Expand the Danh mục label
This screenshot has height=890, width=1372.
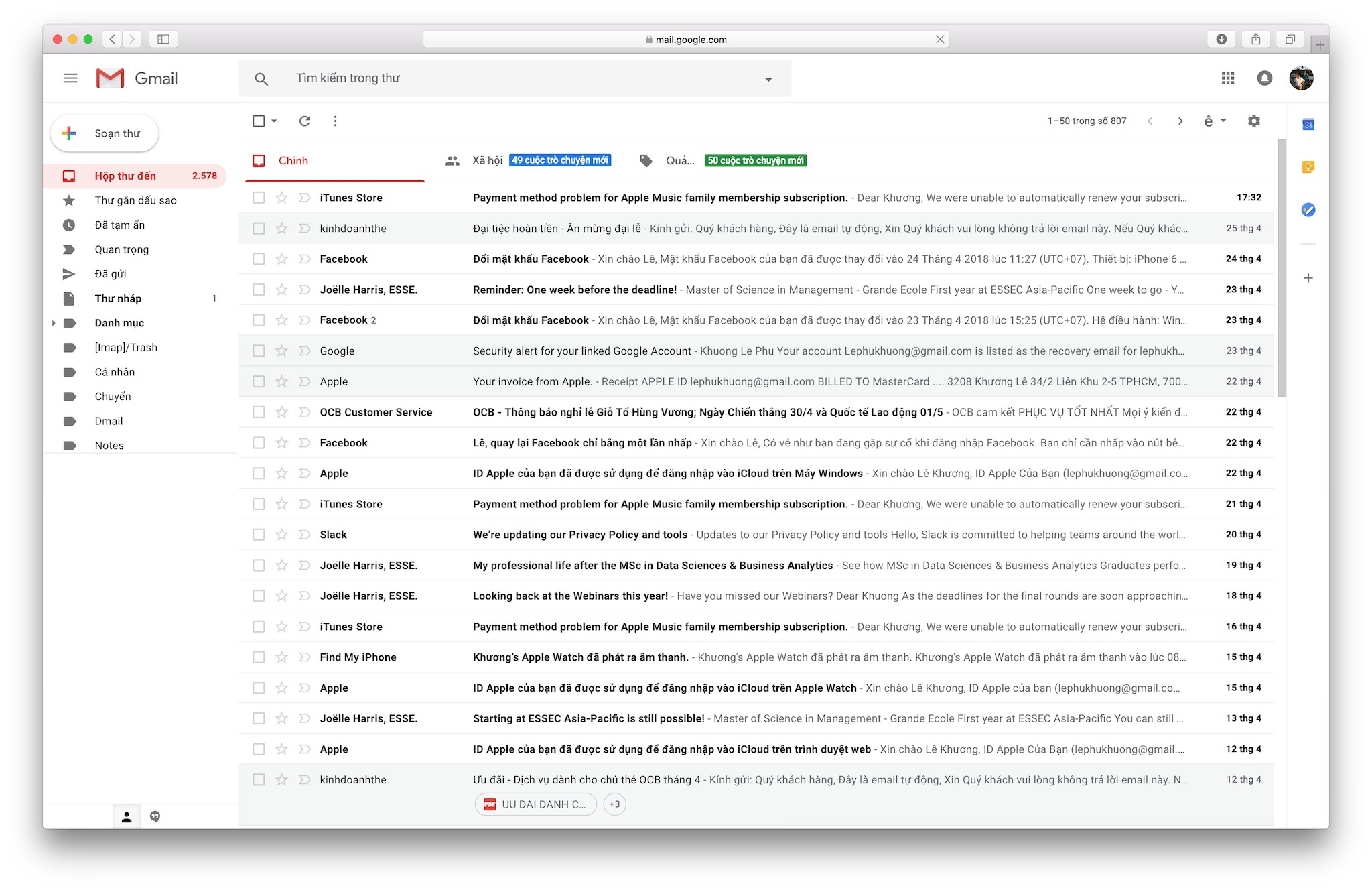pos(54,323)
